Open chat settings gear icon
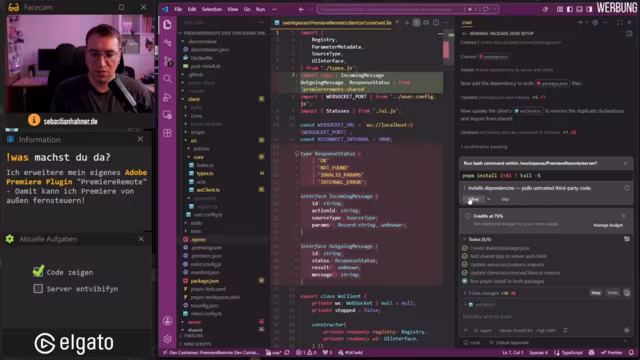The image size is (640, 360). click(595, 23)
